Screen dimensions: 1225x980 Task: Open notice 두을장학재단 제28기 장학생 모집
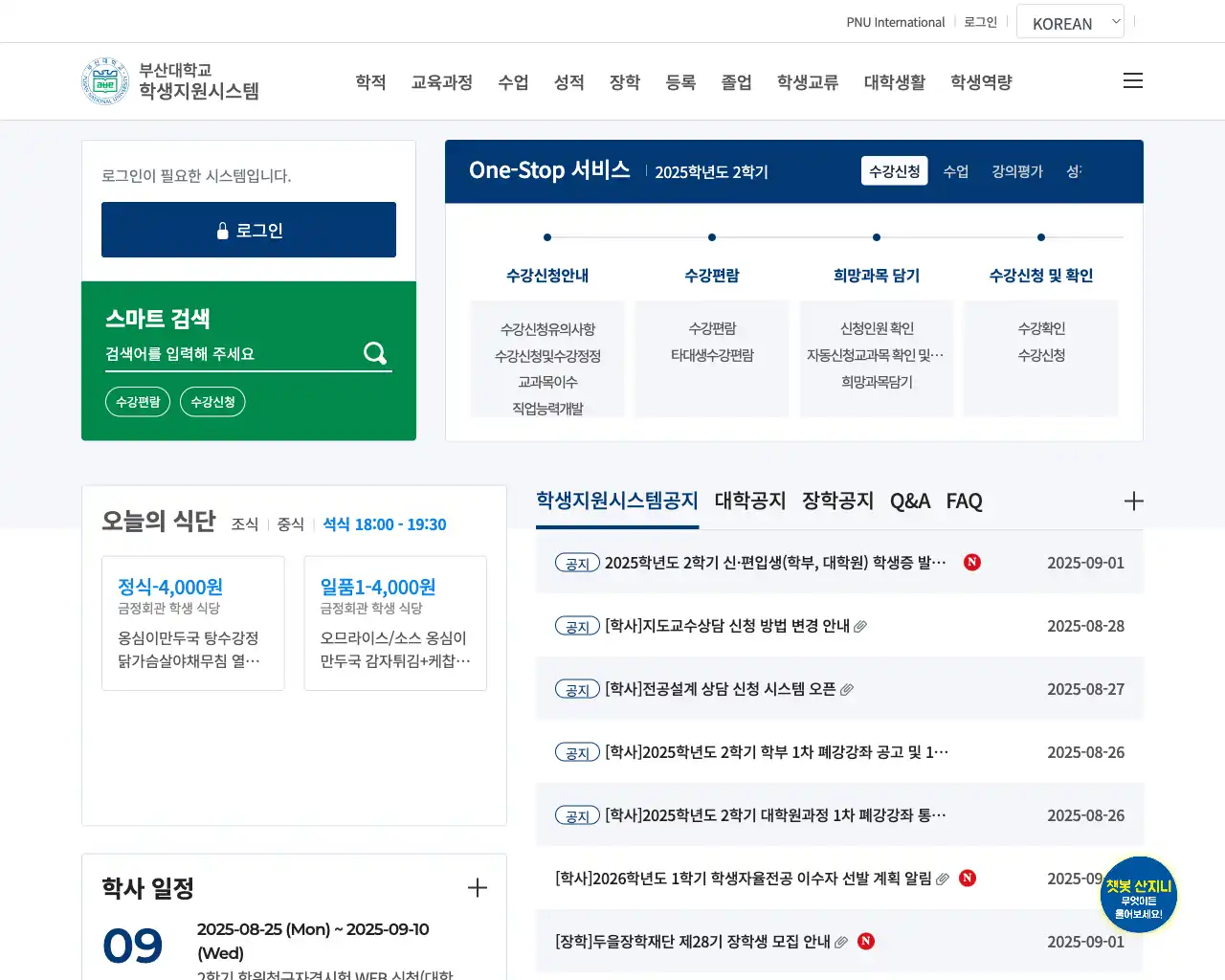point(693,942)
